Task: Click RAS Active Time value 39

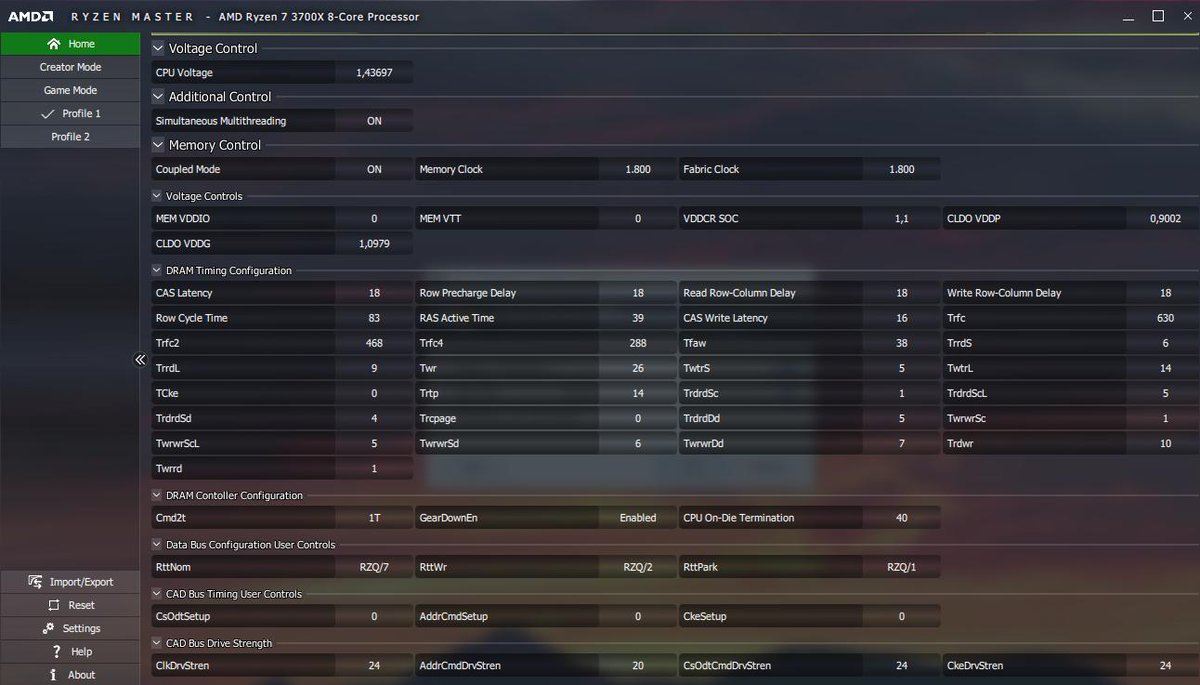Action: [638, 318]
